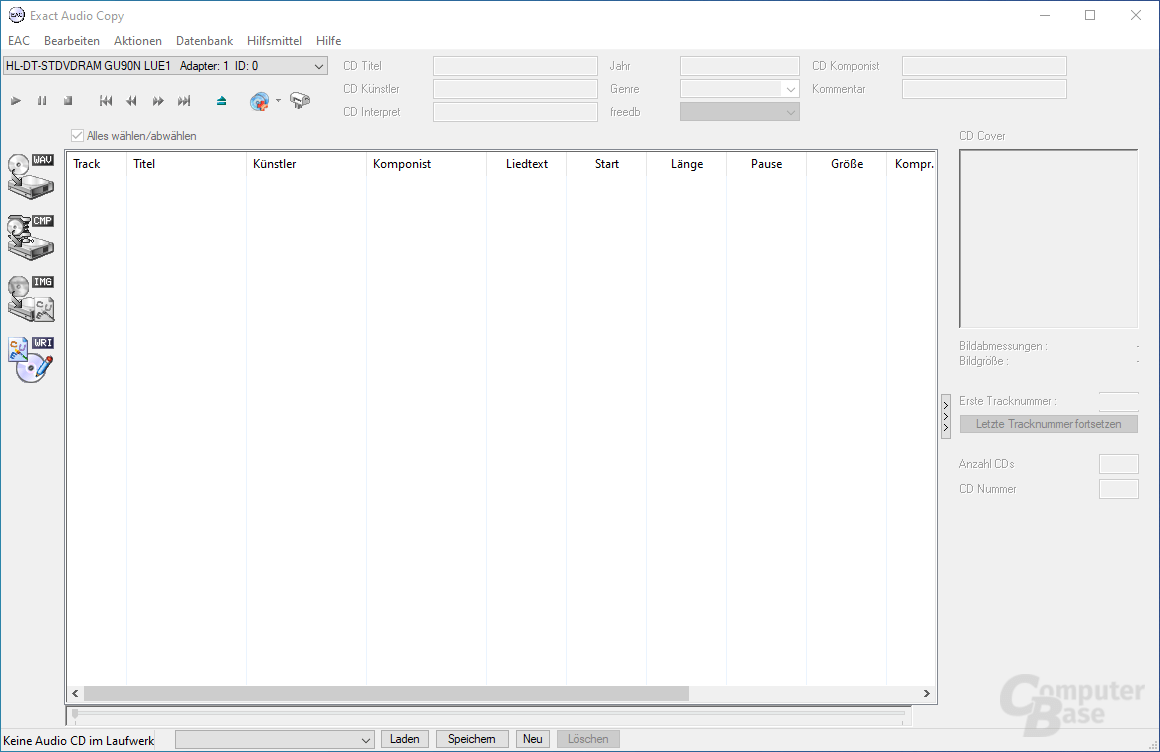Open the Hilfsmittel menu
1160x752 pixels.
[274, 40]
